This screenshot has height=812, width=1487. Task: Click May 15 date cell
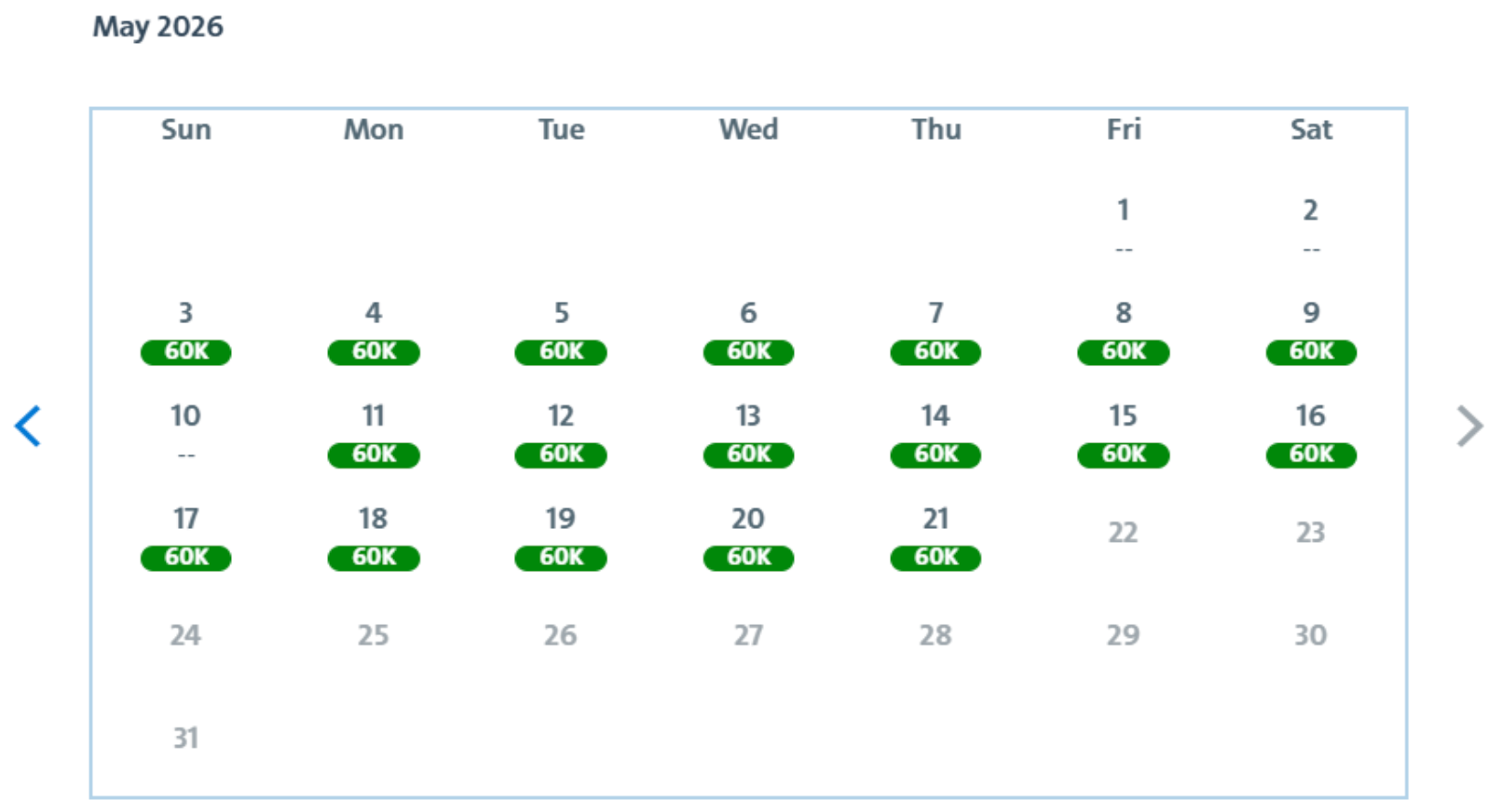pos(1124,434)
